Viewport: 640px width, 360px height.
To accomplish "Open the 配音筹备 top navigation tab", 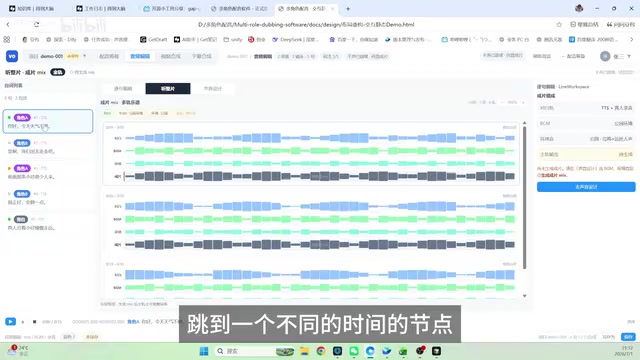I will pos(109,56).
